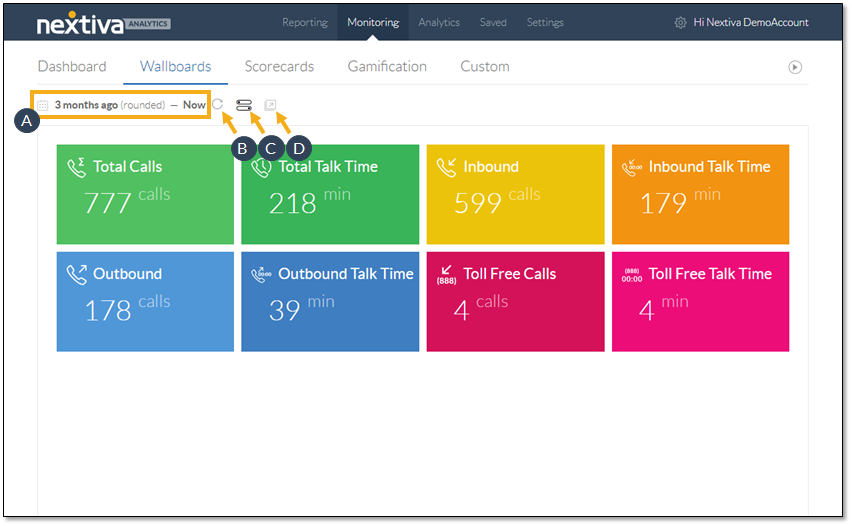Screen dimensions: 852x526
Task: Click the pop-out external window icon
Action: [x=270, y=105]
